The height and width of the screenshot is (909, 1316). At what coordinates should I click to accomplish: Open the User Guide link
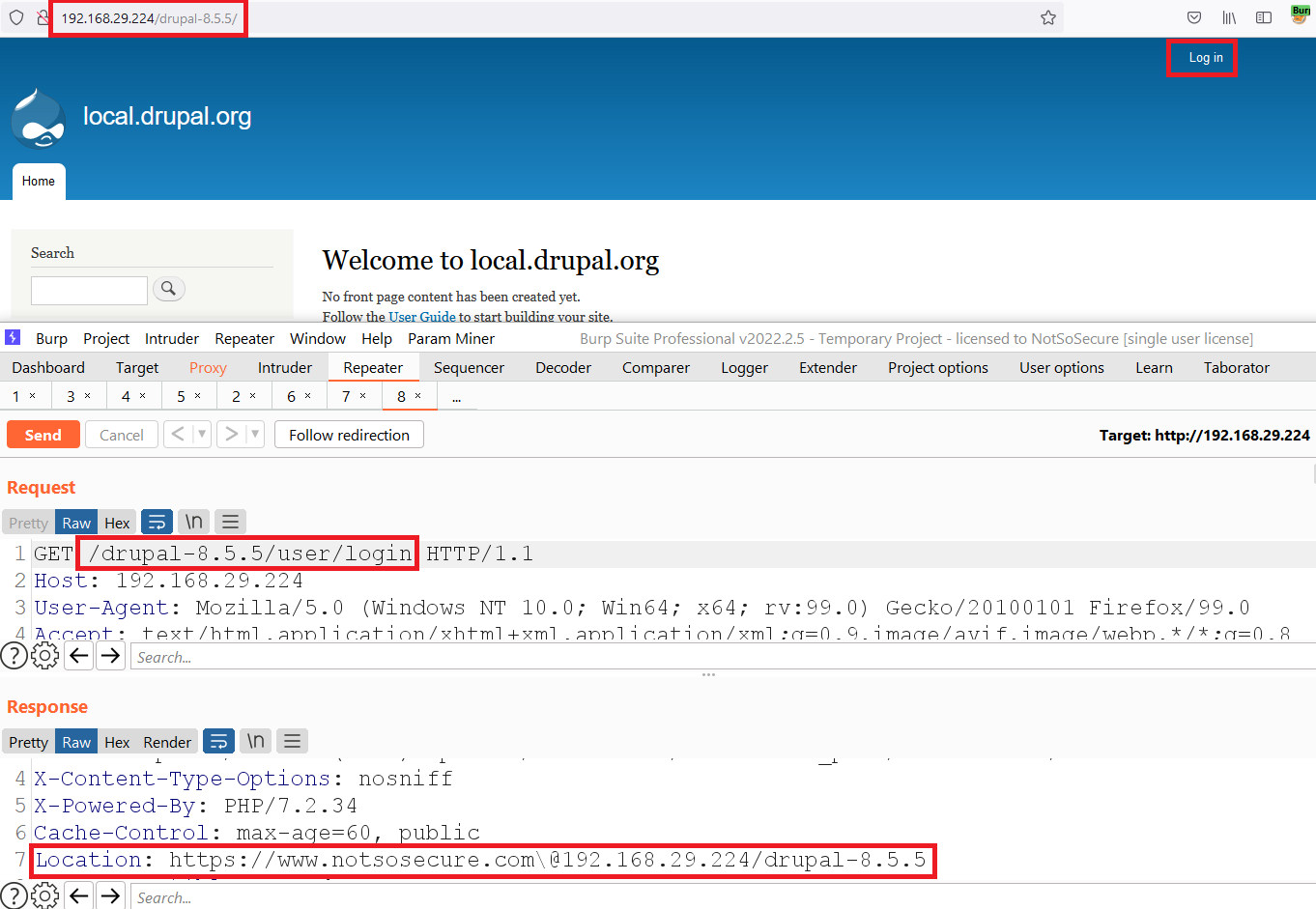tap(421, 316)
